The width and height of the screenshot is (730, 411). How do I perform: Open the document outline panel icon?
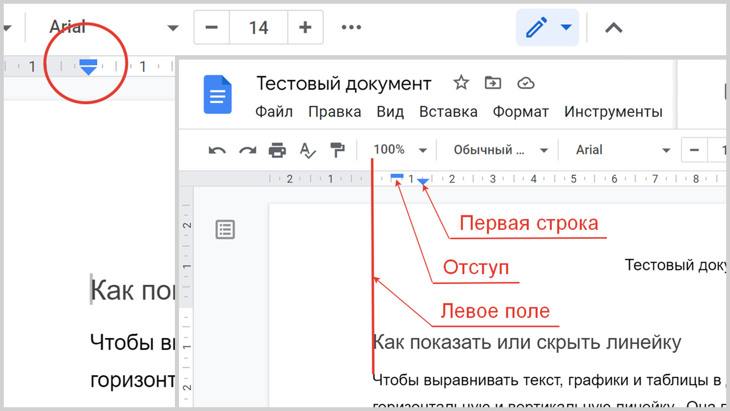(225, 230)
